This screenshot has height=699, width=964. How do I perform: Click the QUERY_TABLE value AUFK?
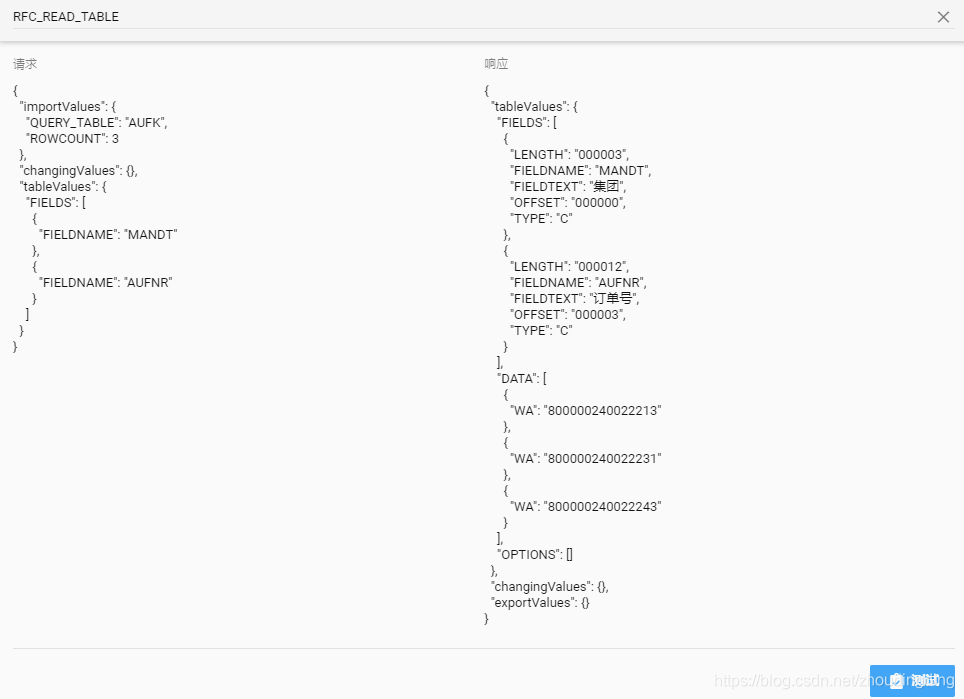pyautogui.click(x=145, y=122)
